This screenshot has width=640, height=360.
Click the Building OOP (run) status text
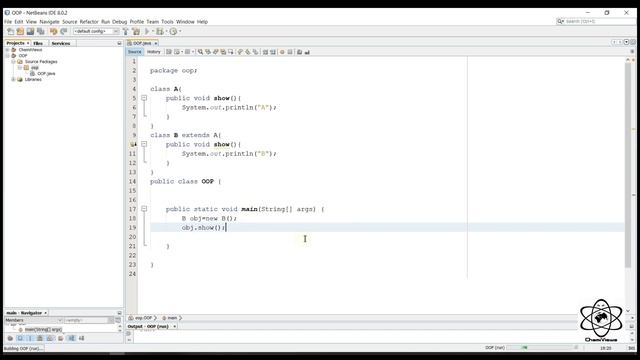(x=23, y=349)
